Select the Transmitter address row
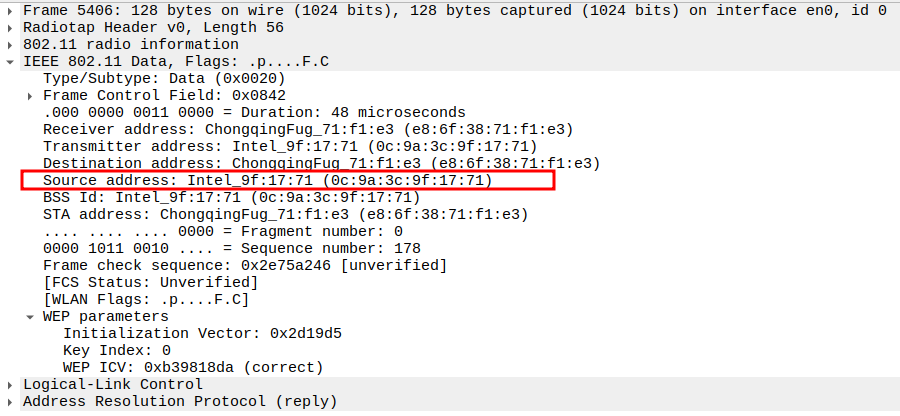Viewport: 900px width, 416px height. coord(290,146)
